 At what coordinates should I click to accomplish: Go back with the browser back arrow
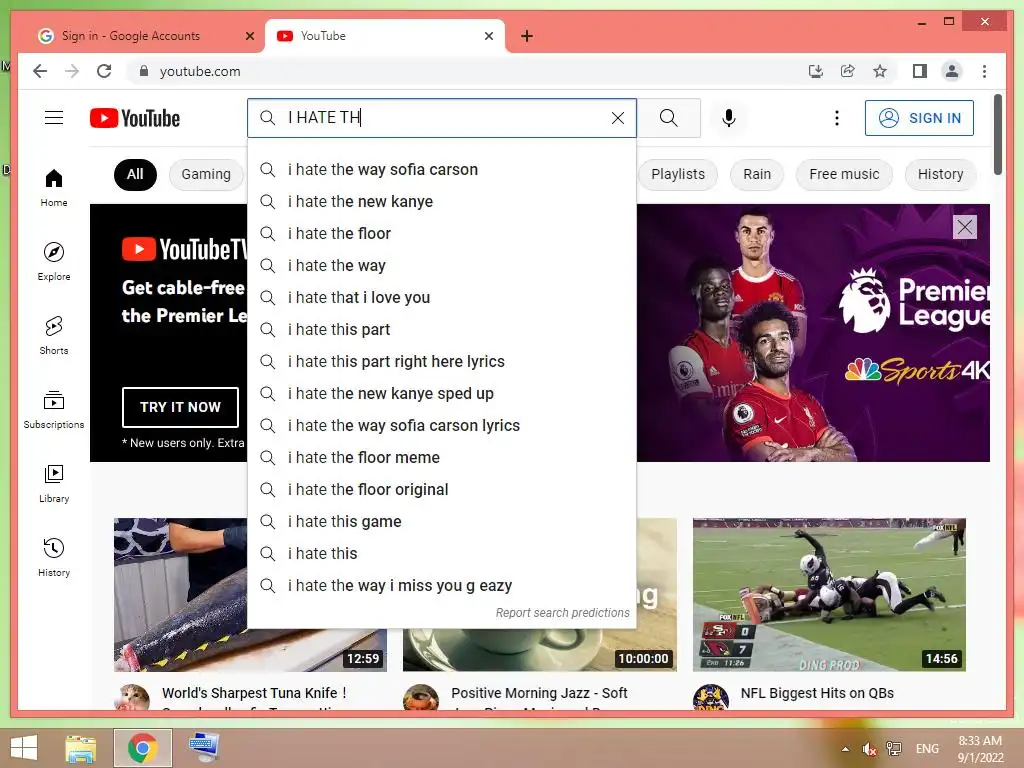point(40,71)
